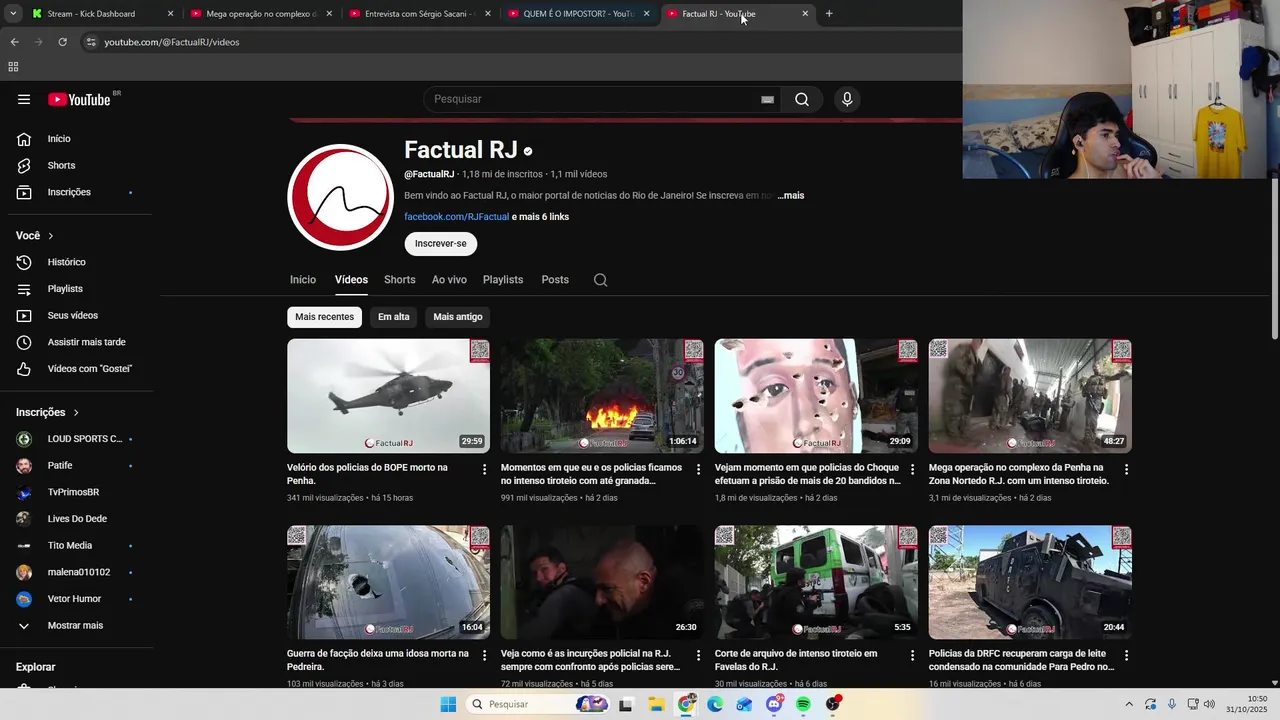Switch to the Ao vivo tab
Viewport: 1280px width, 720px height.
click(x=449, y=280)
